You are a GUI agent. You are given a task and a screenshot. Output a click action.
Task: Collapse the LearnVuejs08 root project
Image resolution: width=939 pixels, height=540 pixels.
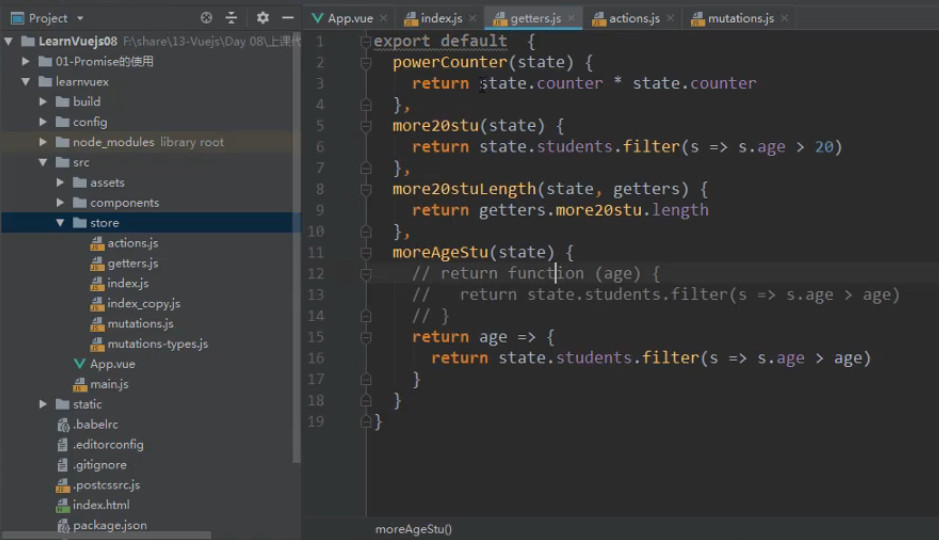(x=8, y=41)
